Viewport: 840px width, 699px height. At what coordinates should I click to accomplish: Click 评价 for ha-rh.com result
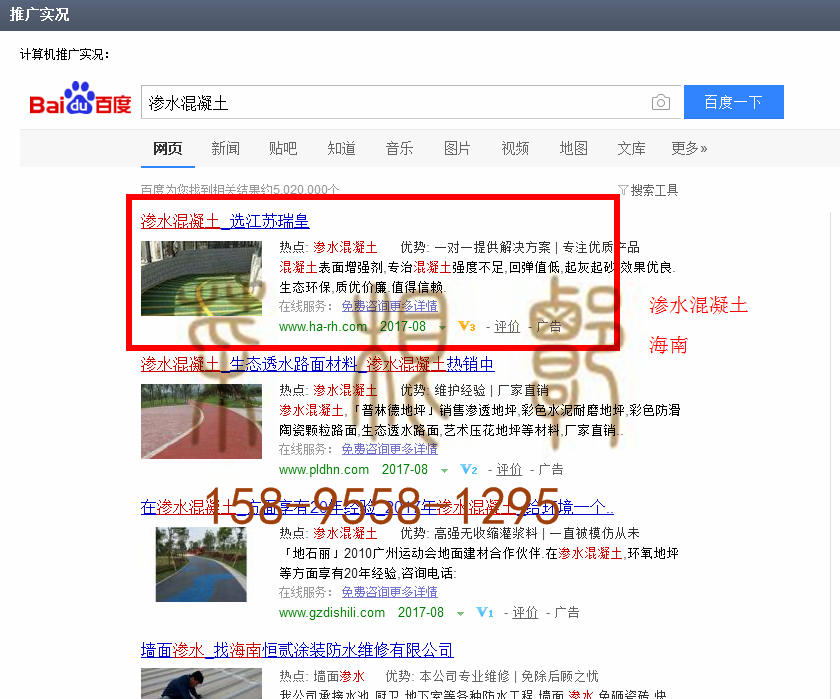coord(507,326)
